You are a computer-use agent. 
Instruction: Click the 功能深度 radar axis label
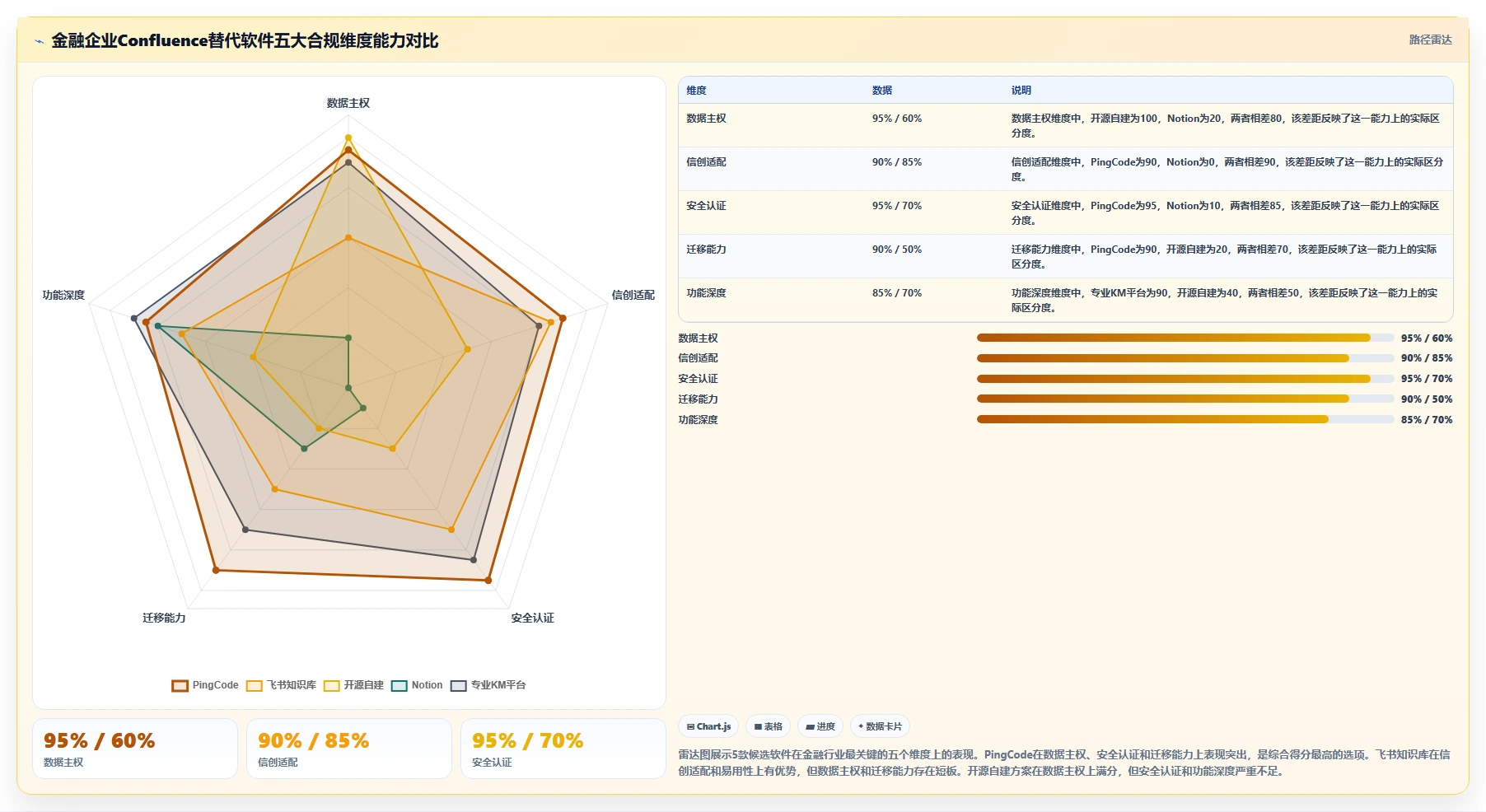[63, 295]
